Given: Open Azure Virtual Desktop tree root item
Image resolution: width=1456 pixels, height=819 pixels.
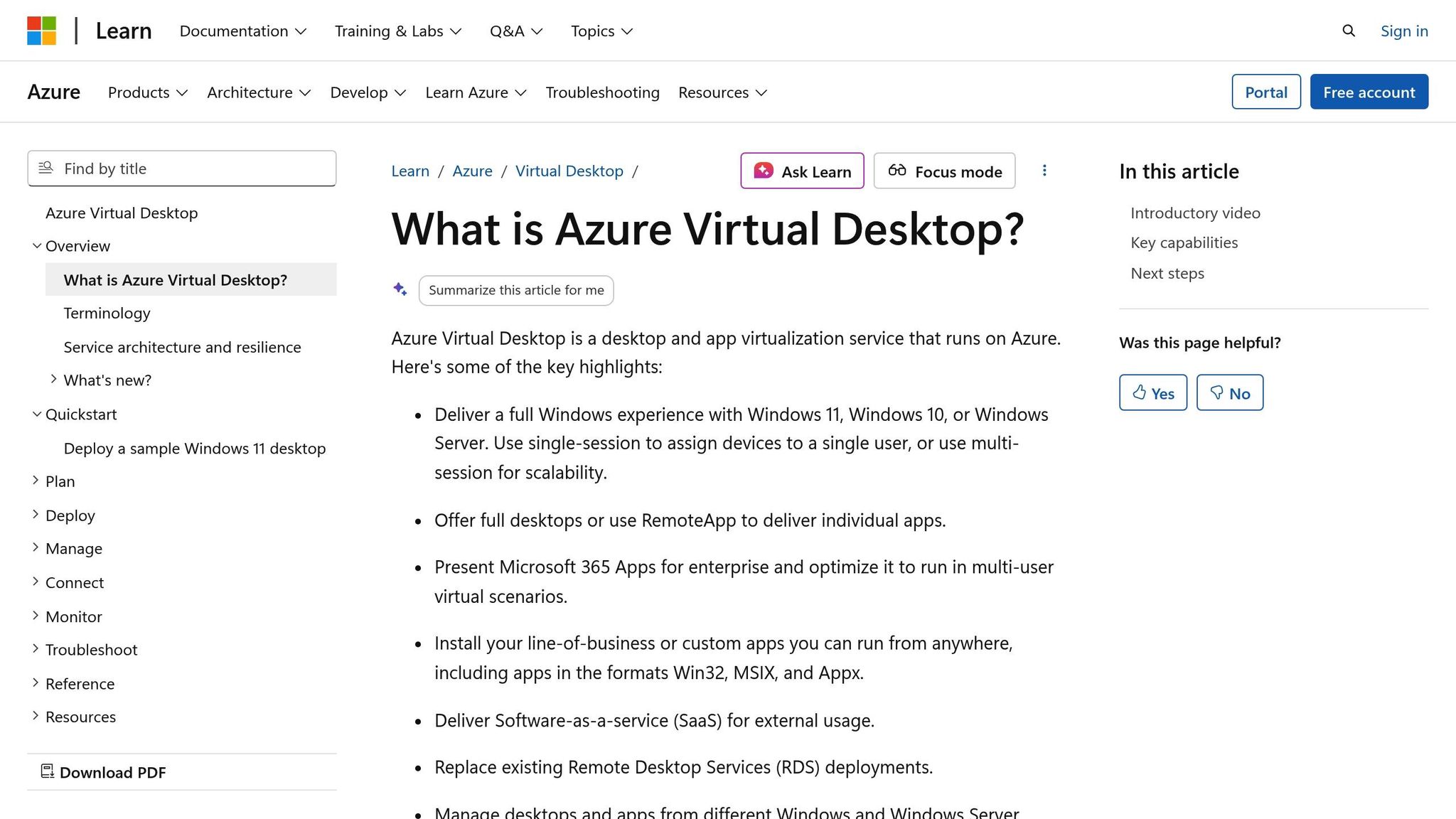Looking at the screenshot, I should click(x=122, y=213).
